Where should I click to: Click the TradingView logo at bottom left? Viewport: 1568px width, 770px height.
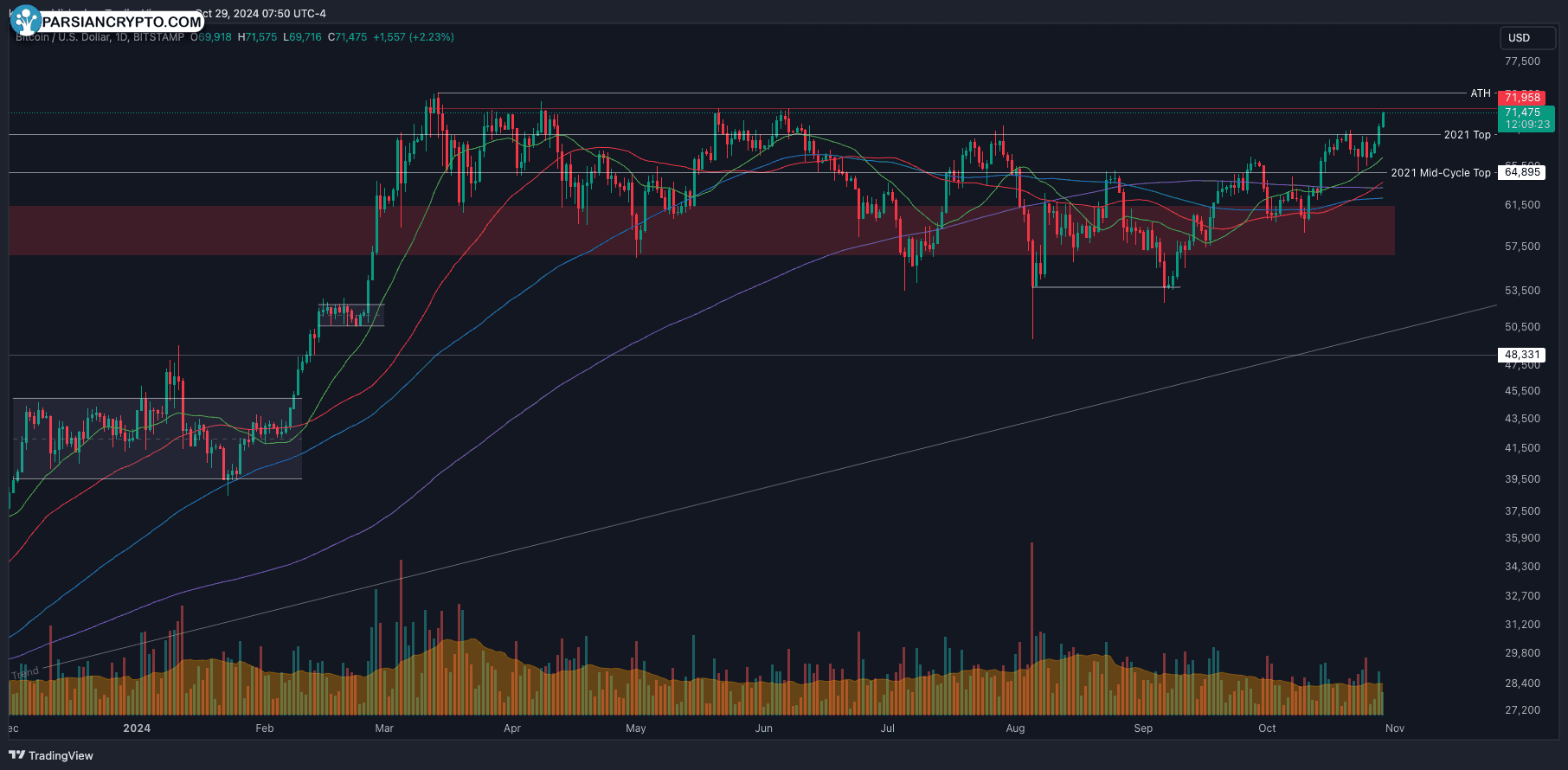(x=51, y=755)
